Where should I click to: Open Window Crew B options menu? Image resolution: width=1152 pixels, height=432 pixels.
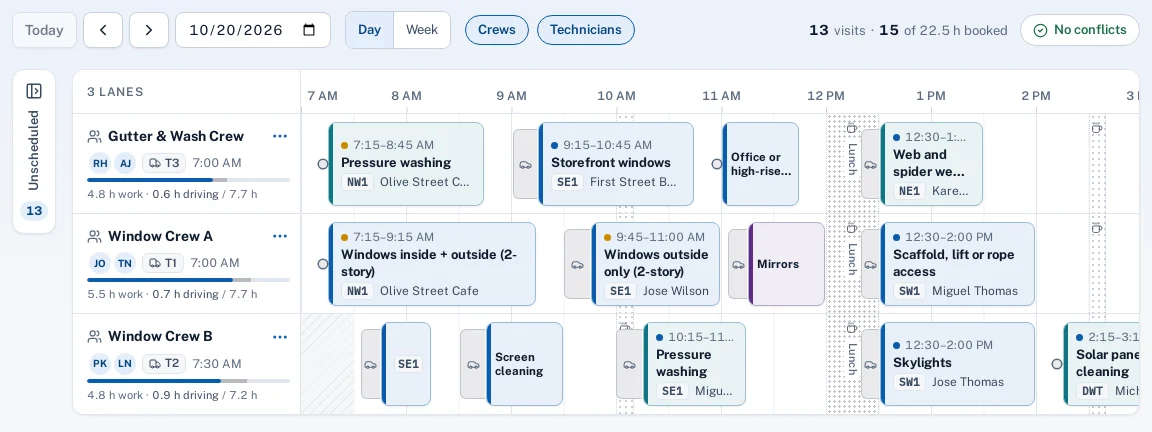(x=280, y=336)
